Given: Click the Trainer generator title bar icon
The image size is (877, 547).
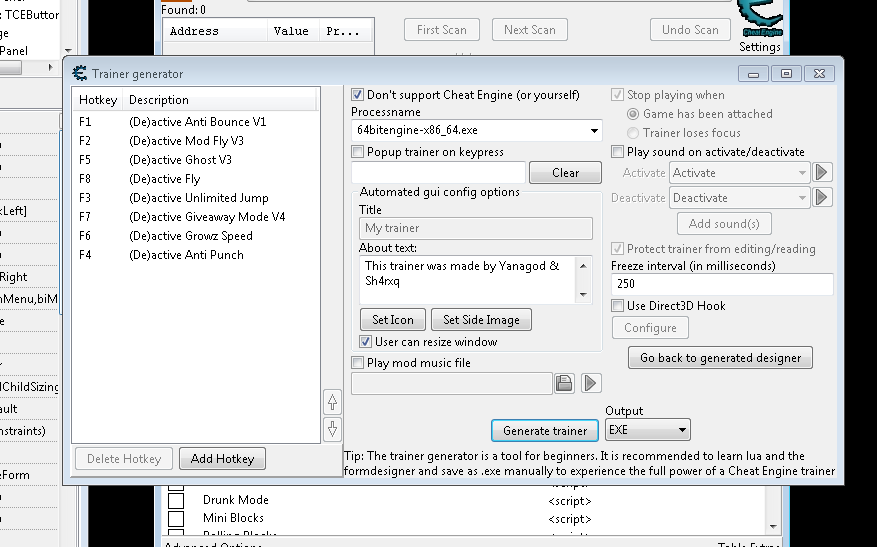Looking at the screenshot, I should 80,73.
